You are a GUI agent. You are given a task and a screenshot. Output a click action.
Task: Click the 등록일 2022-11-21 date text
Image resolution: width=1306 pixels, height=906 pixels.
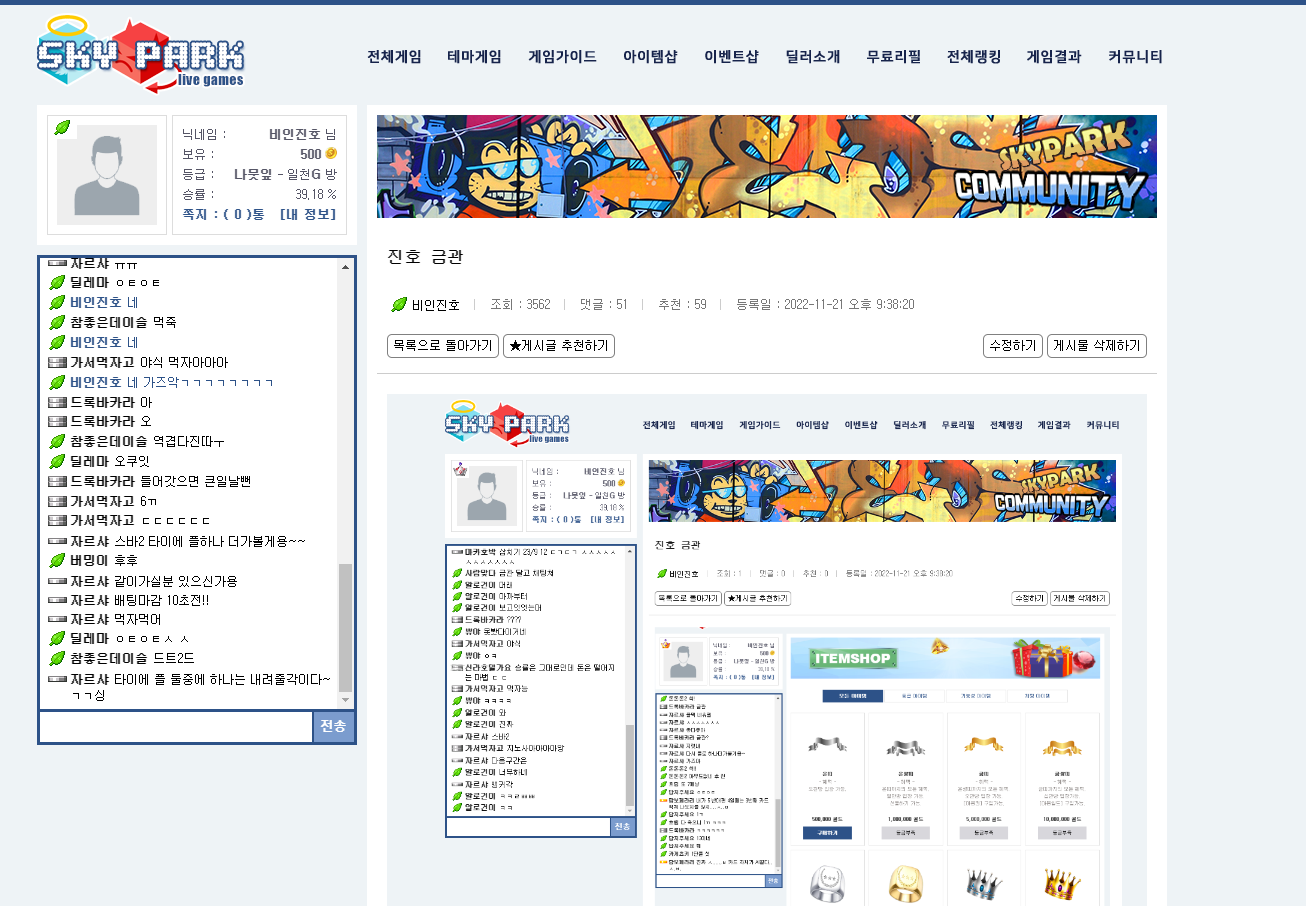point(825,305)
